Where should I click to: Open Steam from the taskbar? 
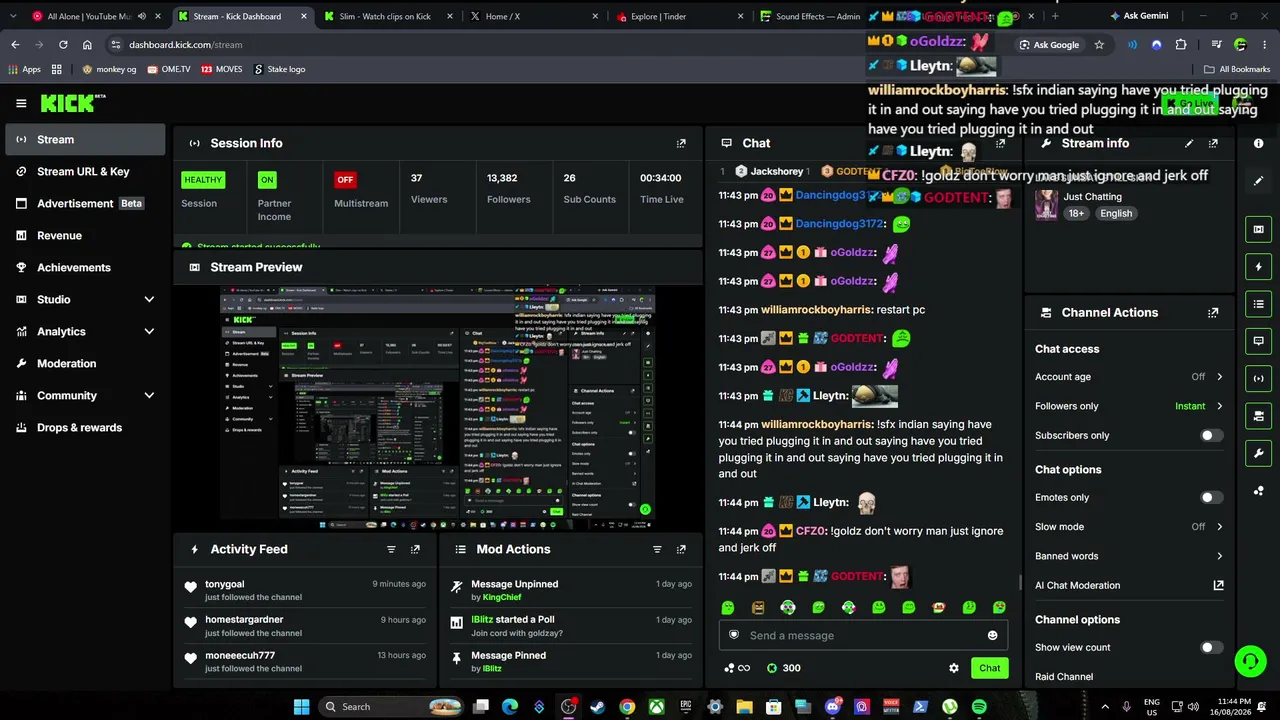pyautogui.click(x=598, y=707)
